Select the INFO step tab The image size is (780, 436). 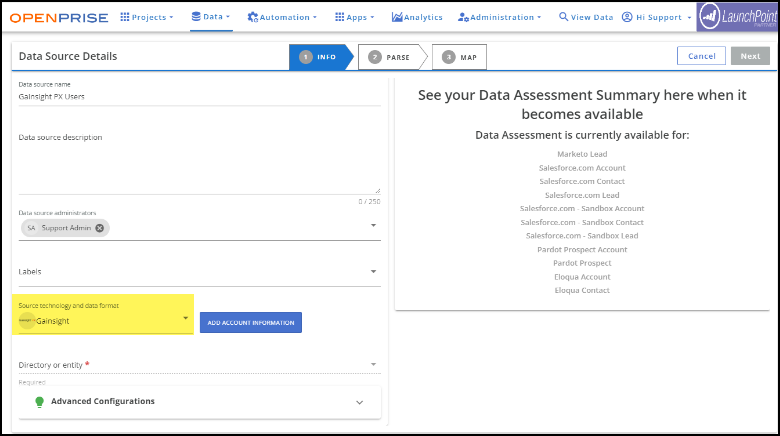point(321,57)
